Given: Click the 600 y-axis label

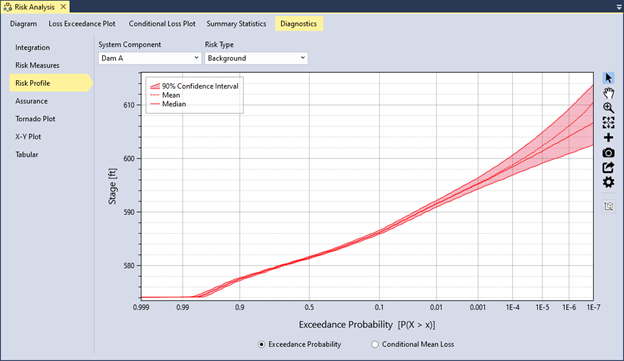Looking at the screenshot, I should click(129, 158).
